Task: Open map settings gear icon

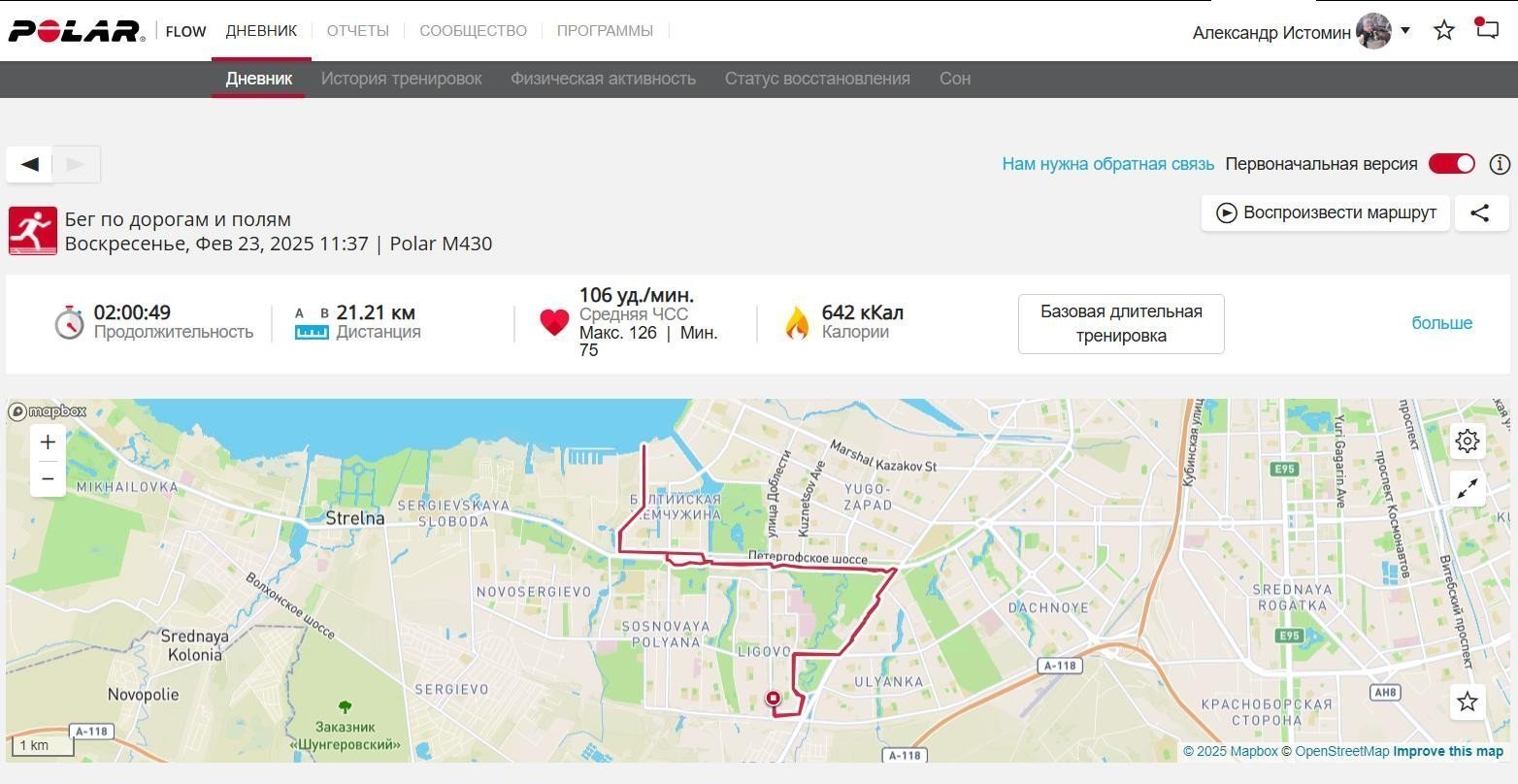Action: (x=1468, y=441)
